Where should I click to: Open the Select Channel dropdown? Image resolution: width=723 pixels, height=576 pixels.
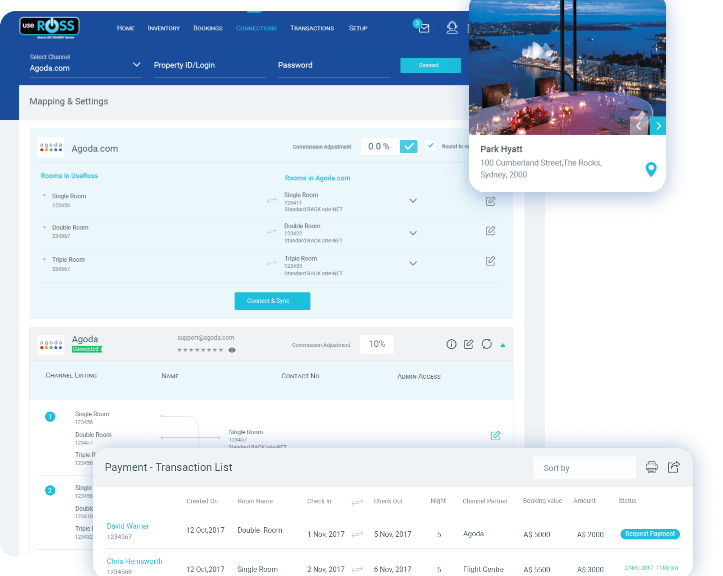(85, 65)
